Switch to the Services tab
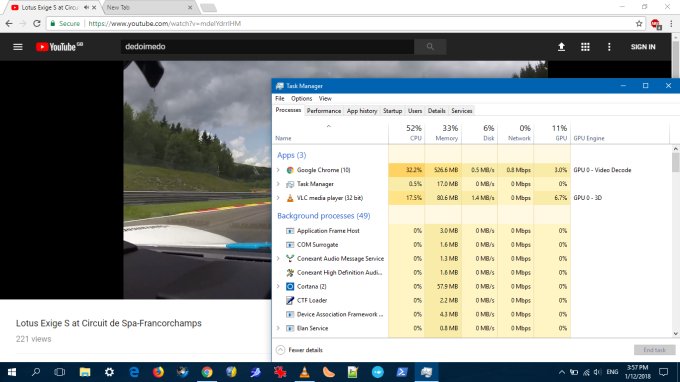Screen dimensions: 680x382 click(461, 111)
